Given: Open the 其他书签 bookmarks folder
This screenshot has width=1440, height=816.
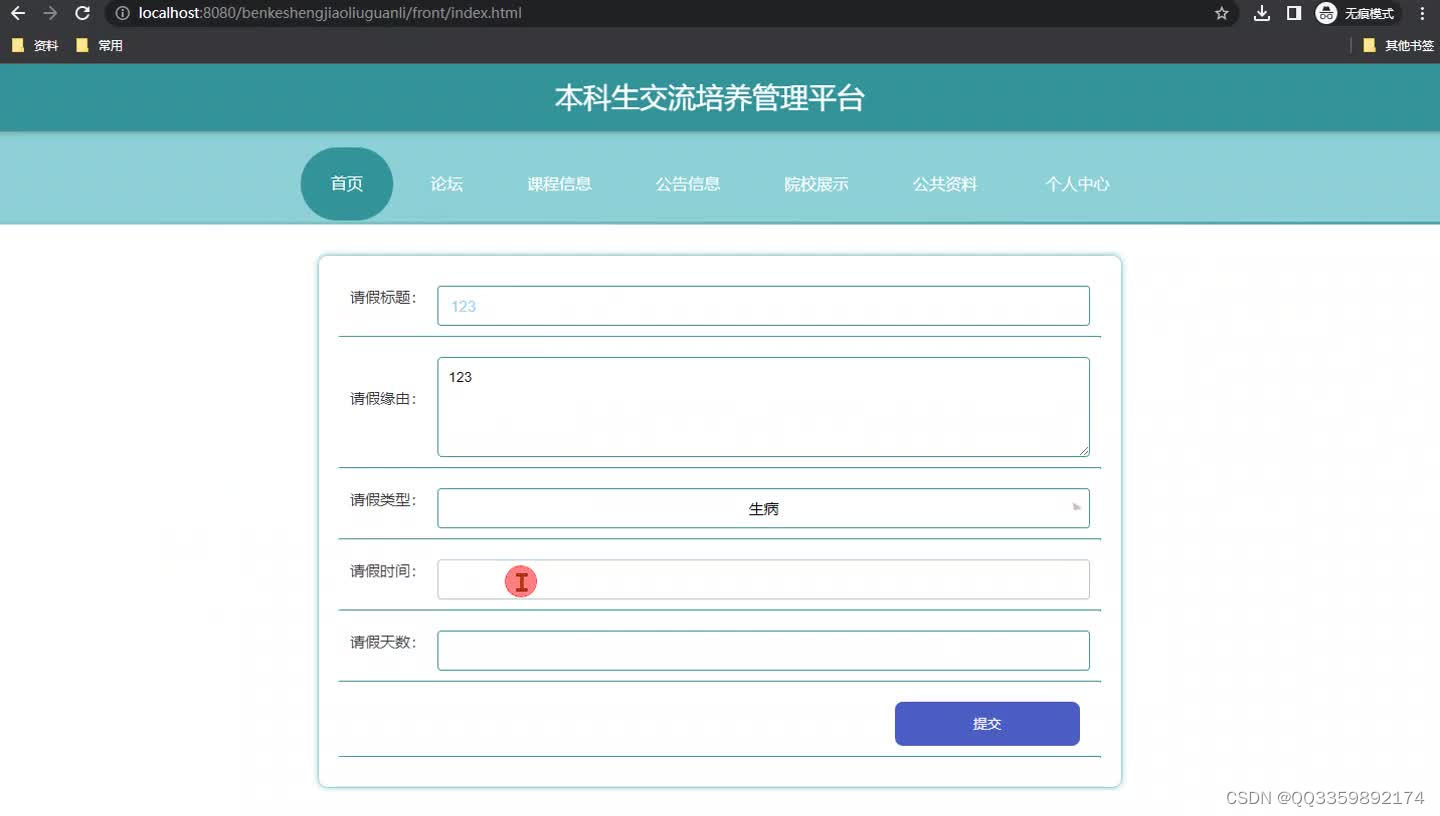Looking at the screenshot, I should (1398, 45).
